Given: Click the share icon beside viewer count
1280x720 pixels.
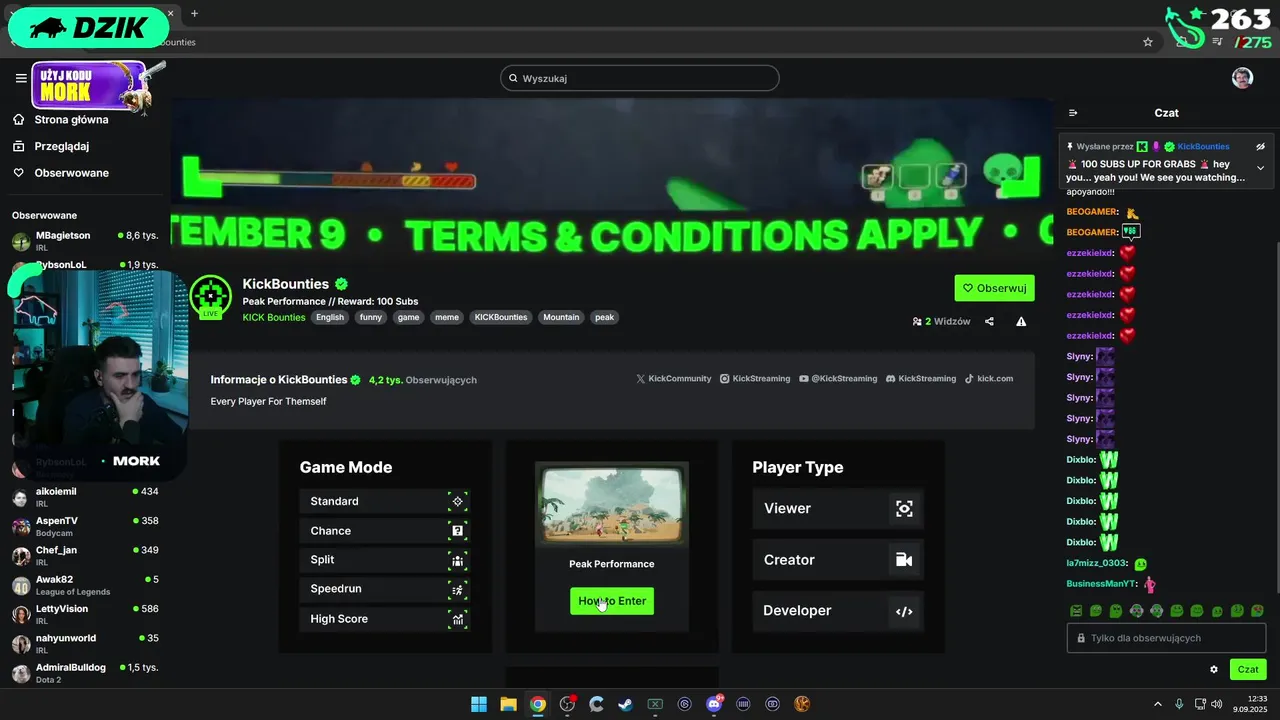Looking at the screenshot, I should coord(989,321).
